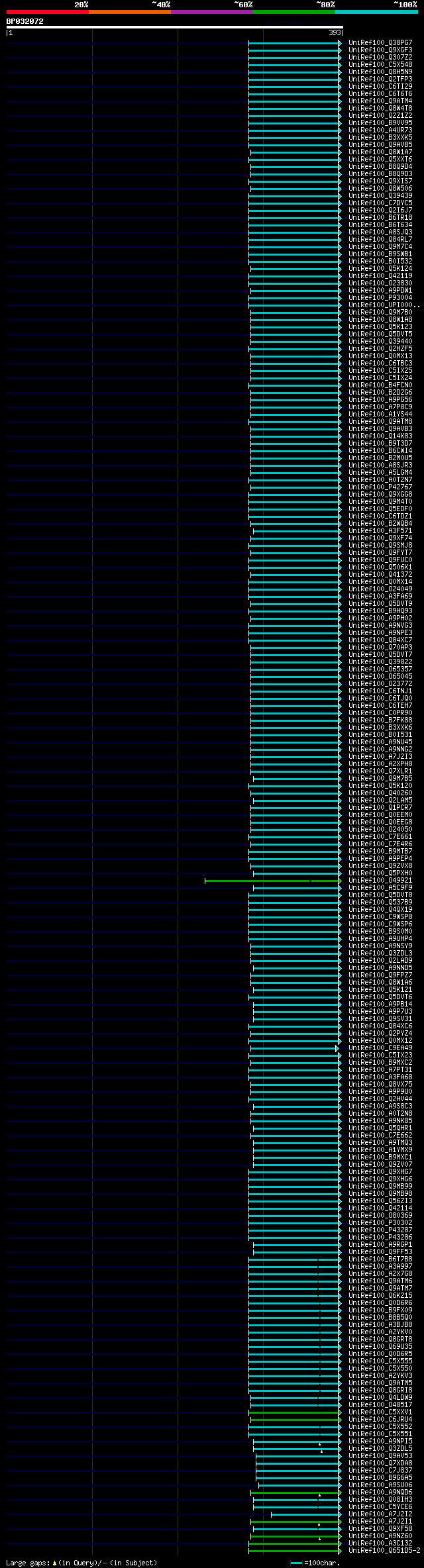Select label UniRef100_Q8VX75

click(380, 1084)
